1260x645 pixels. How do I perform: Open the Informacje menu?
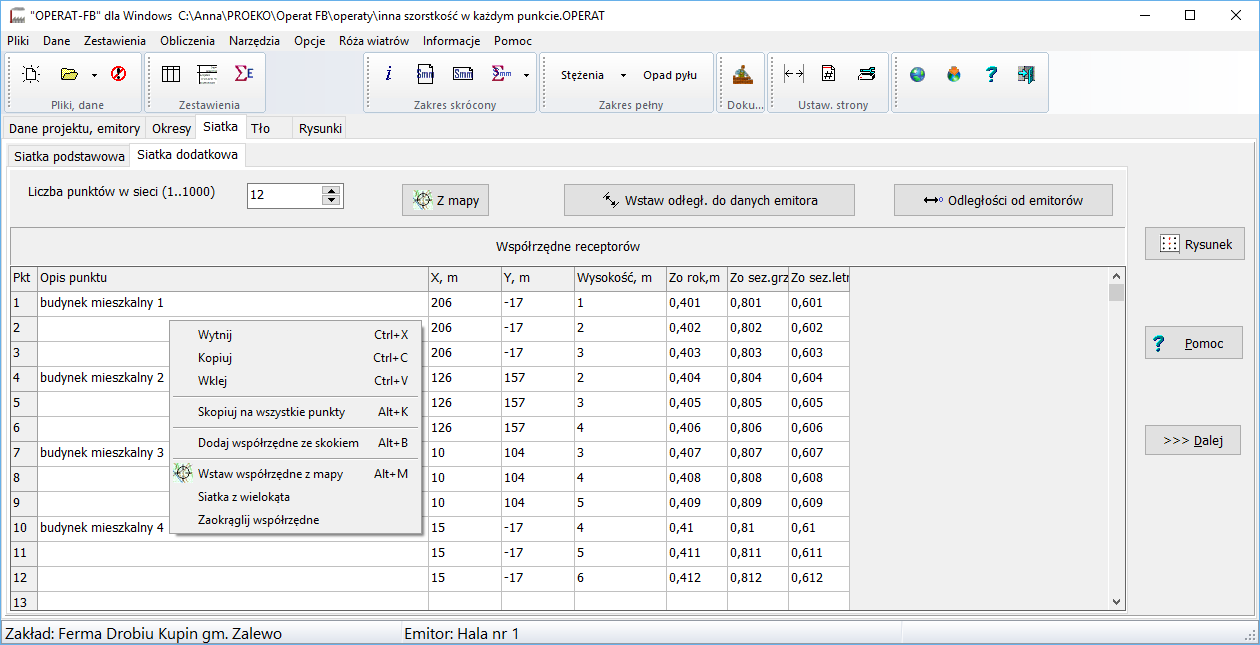(452, 41)
